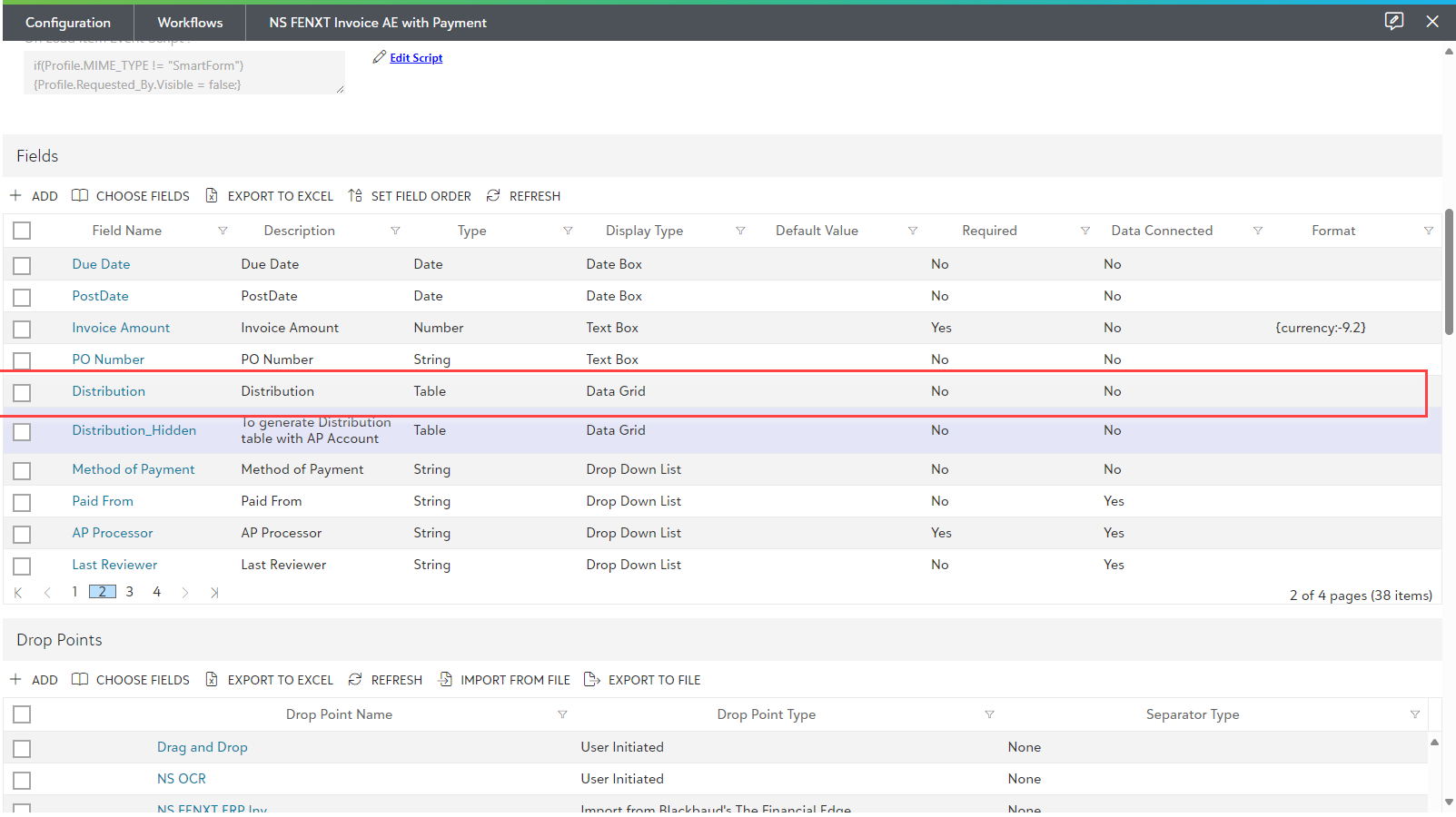
Task: Open the Drop Point Type column filter
Action: coord(989,714)
